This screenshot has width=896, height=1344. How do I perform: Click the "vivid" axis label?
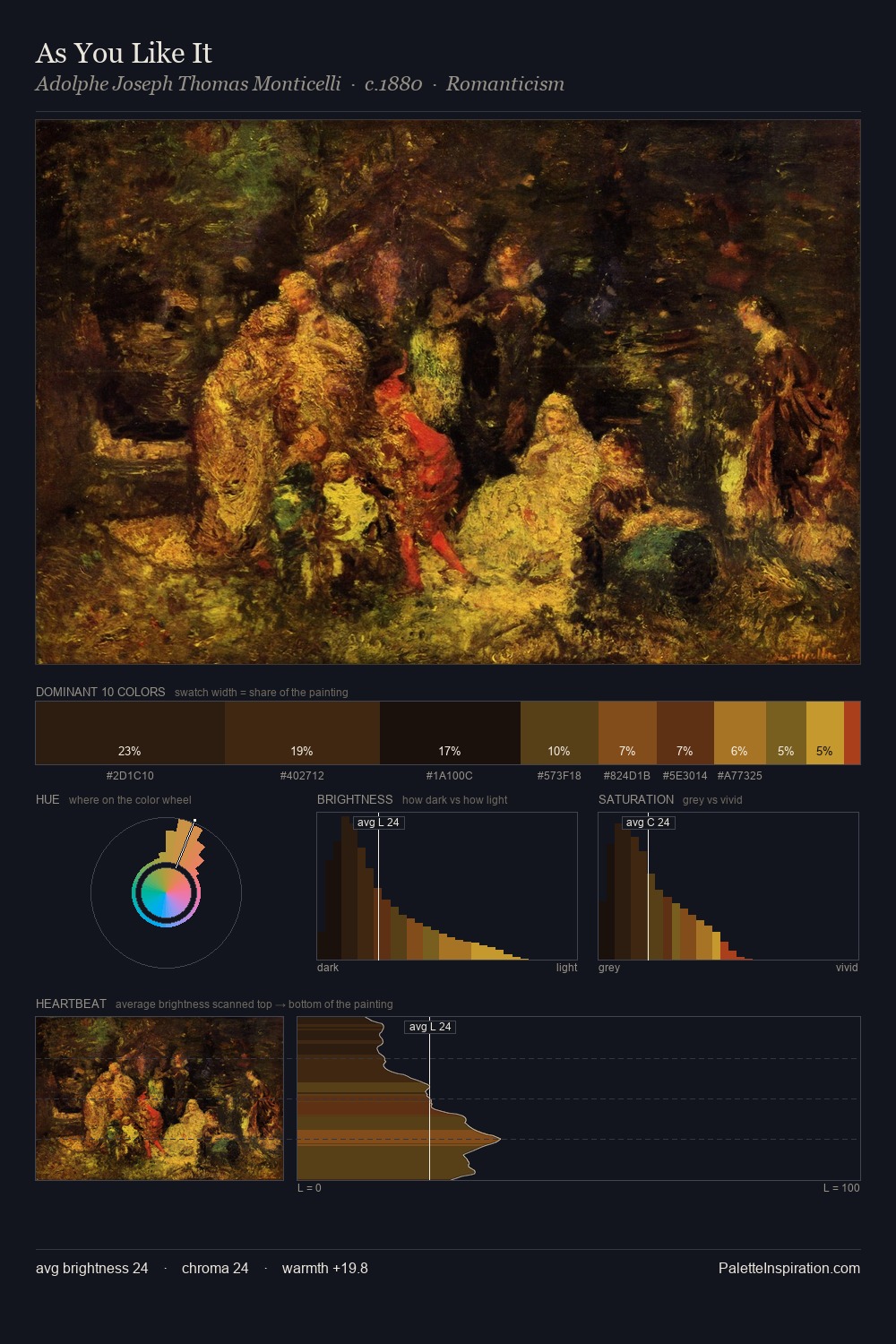point(847,968)
